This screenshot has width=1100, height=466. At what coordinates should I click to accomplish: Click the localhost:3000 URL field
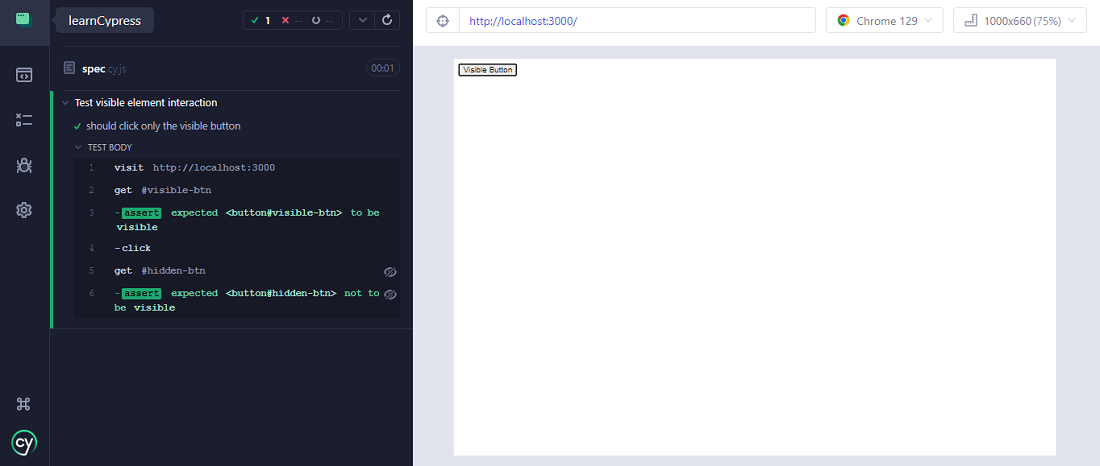tap(637, 20)
